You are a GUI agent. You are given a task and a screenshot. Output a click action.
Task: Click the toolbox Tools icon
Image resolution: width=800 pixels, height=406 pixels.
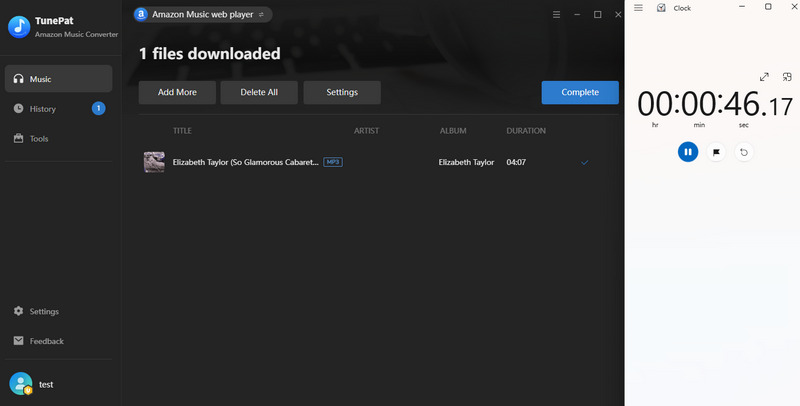coord(18,138)
